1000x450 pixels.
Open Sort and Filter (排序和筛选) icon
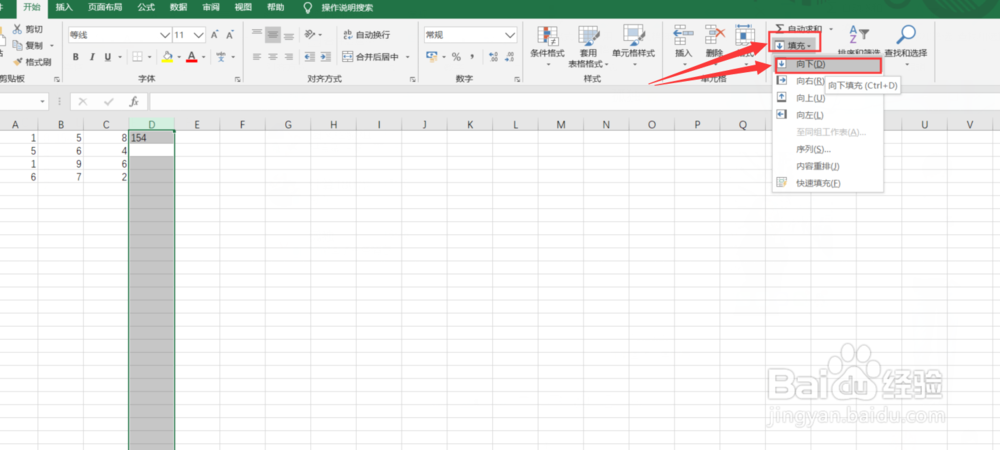[859, 34]
